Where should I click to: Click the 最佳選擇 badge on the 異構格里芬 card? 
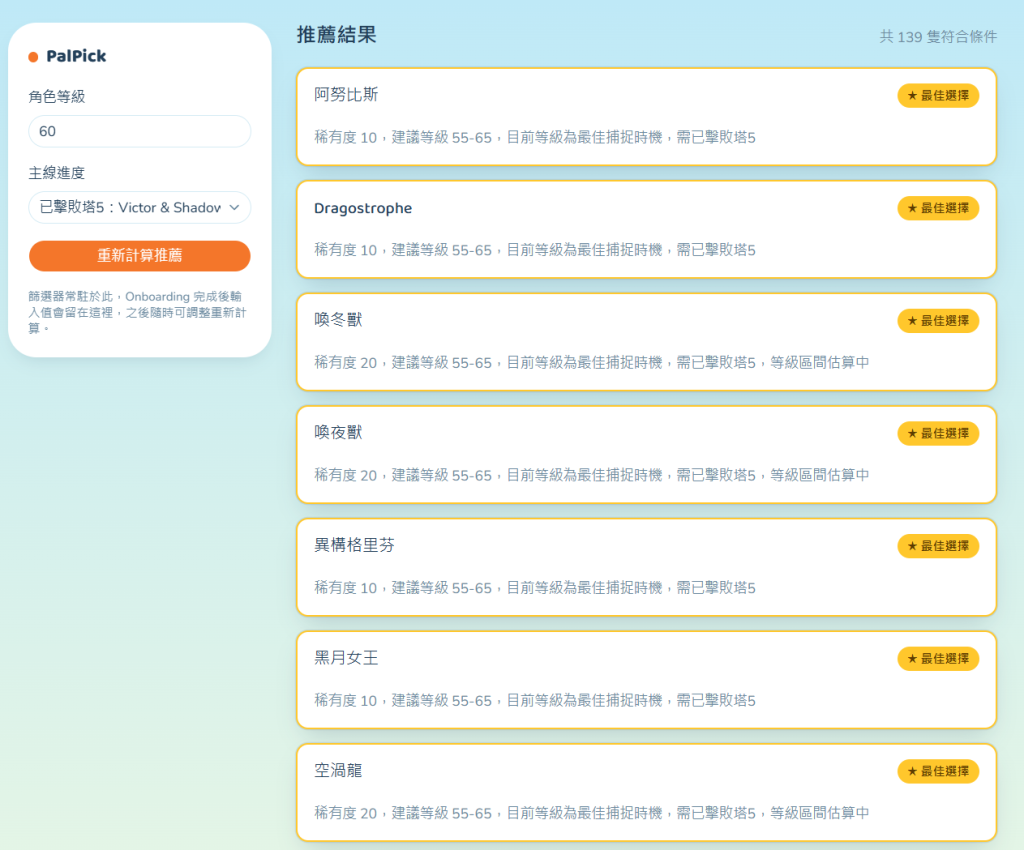(938, 546)
